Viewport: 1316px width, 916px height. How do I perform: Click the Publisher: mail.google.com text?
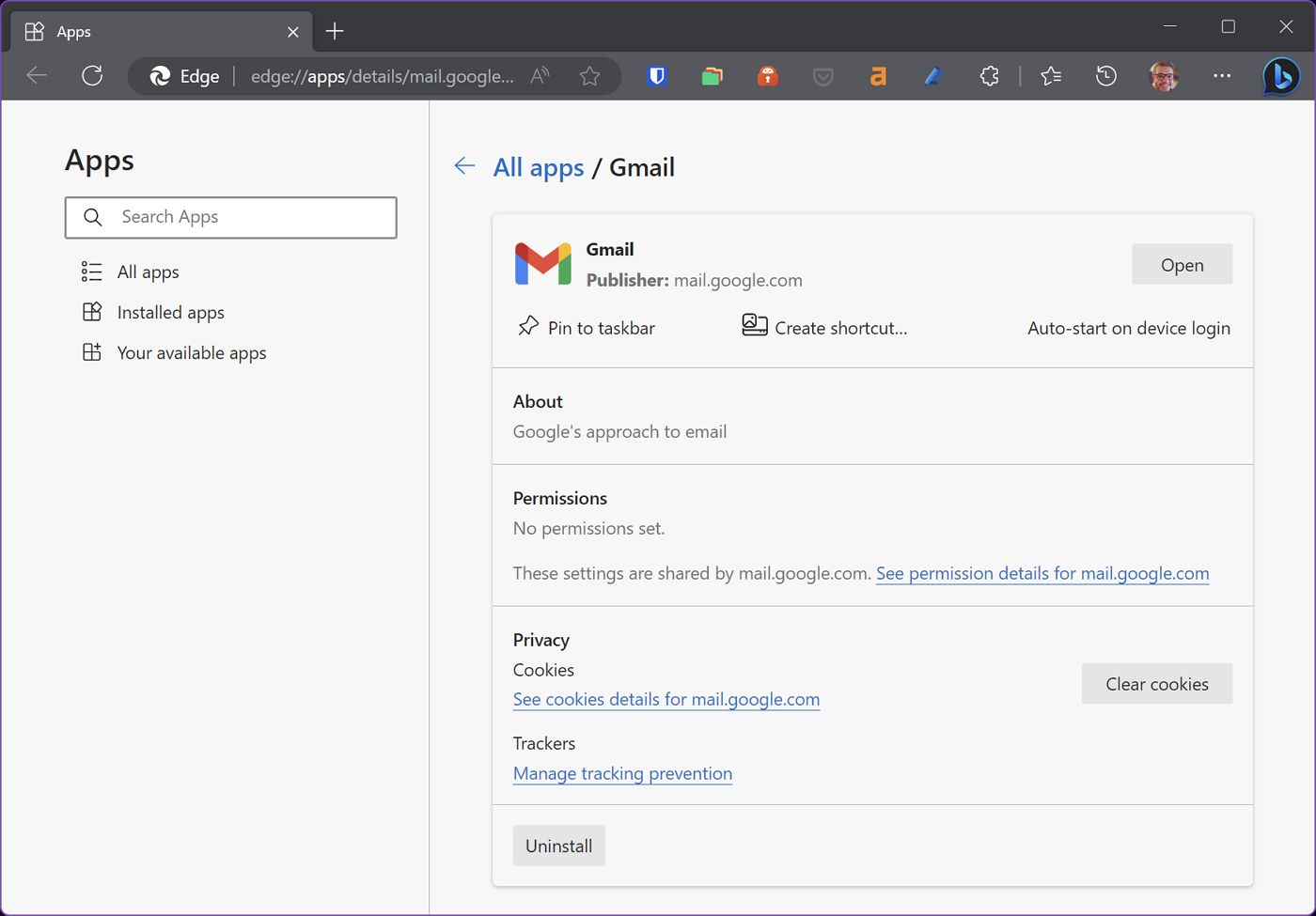[x=695, y=280]
